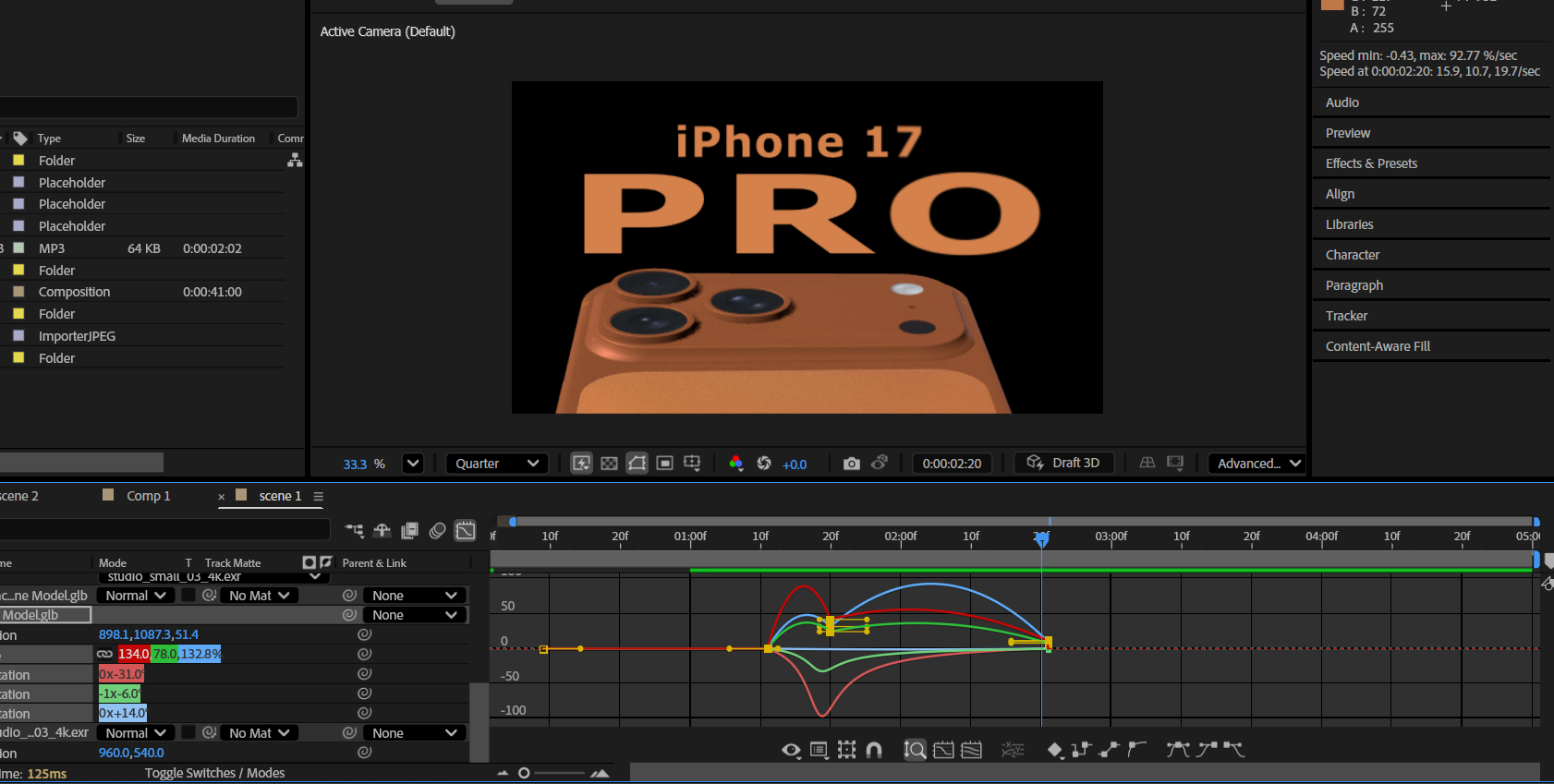Image resolution: width=1554 pixels, height=784 pixels.
Task: Click Toggle Switches / Modes
Action: point(214,773)
